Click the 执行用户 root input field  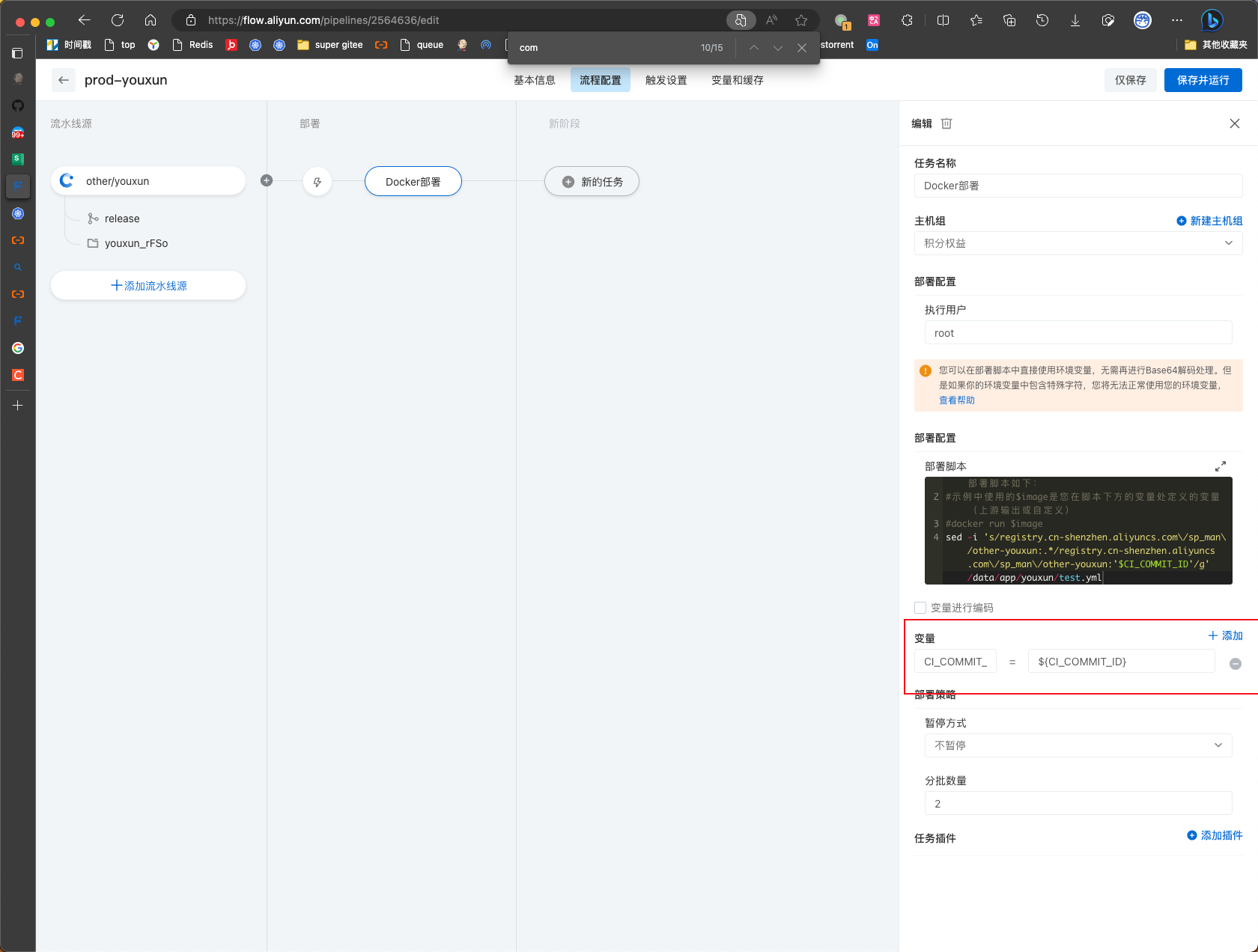(x=1078, y=333)
